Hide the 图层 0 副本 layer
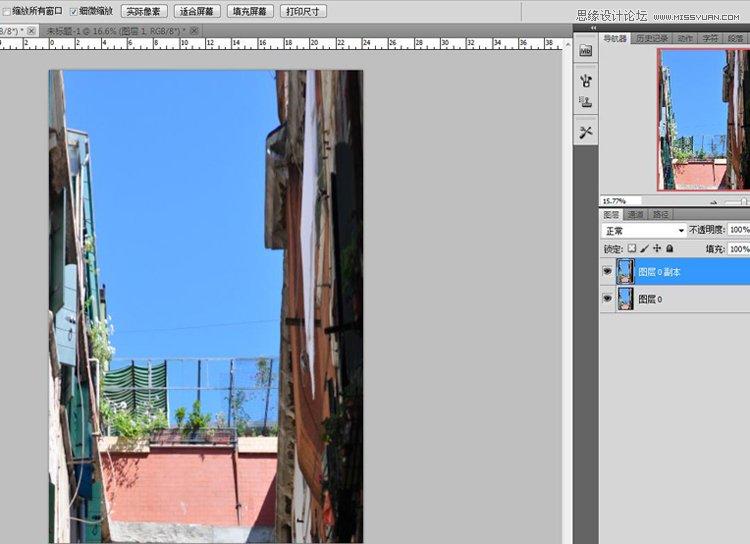The height and width of the screenshot is (544, 750). (607, 271)
